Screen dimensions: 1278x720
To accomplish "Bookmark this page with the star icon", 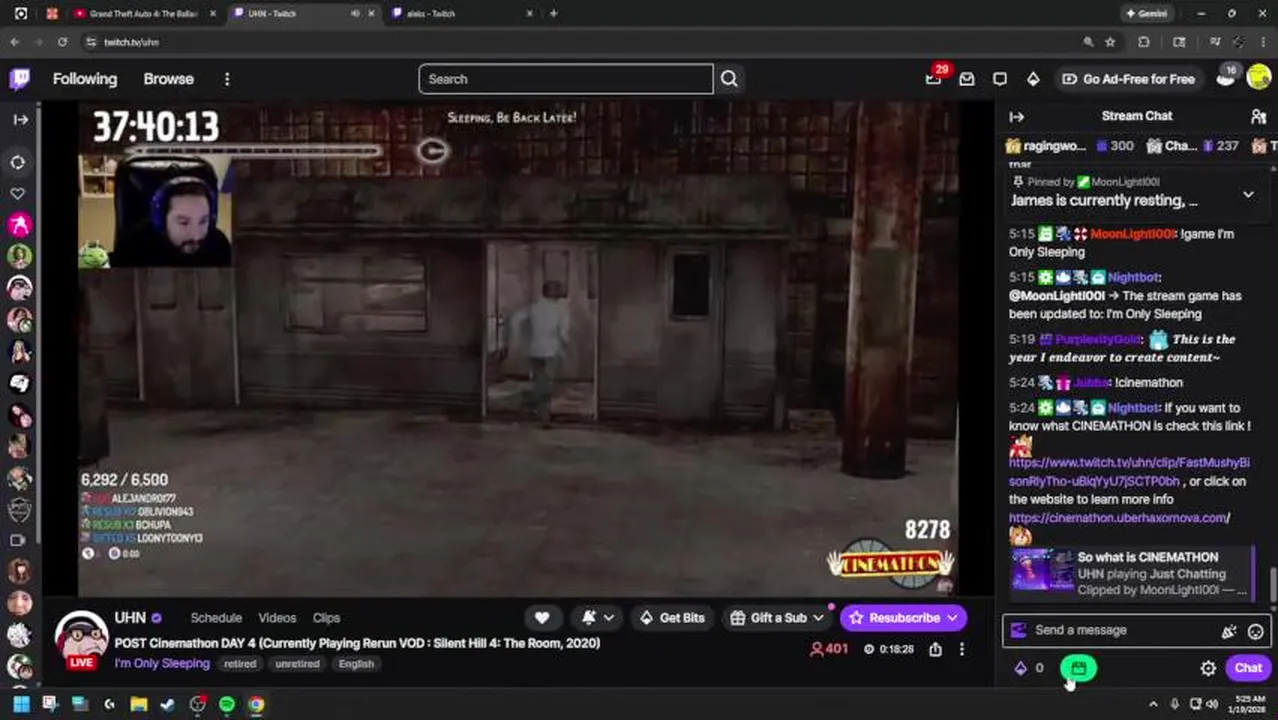I will pyautogui.click(x=1110, y=42).
